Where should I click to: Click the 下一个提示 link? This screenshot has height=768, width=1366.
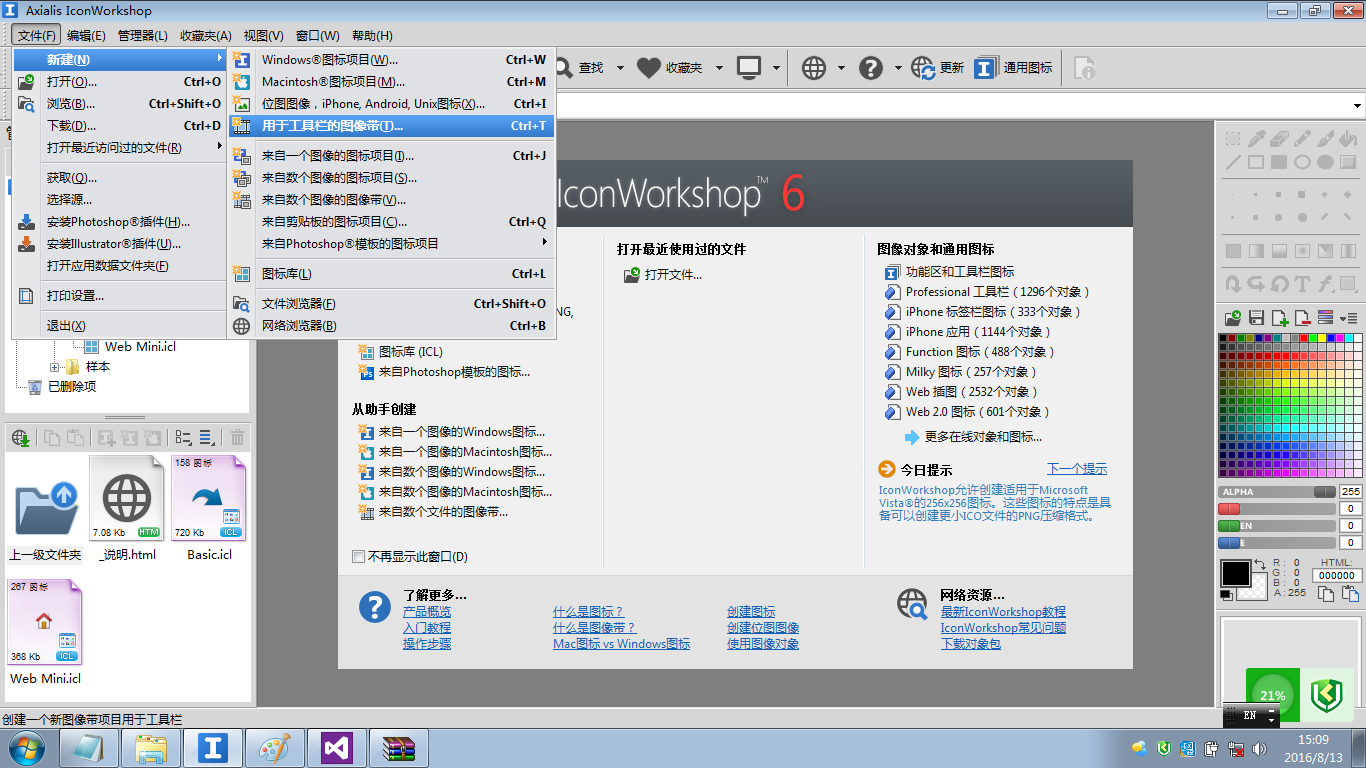(x=1077, y=469)
